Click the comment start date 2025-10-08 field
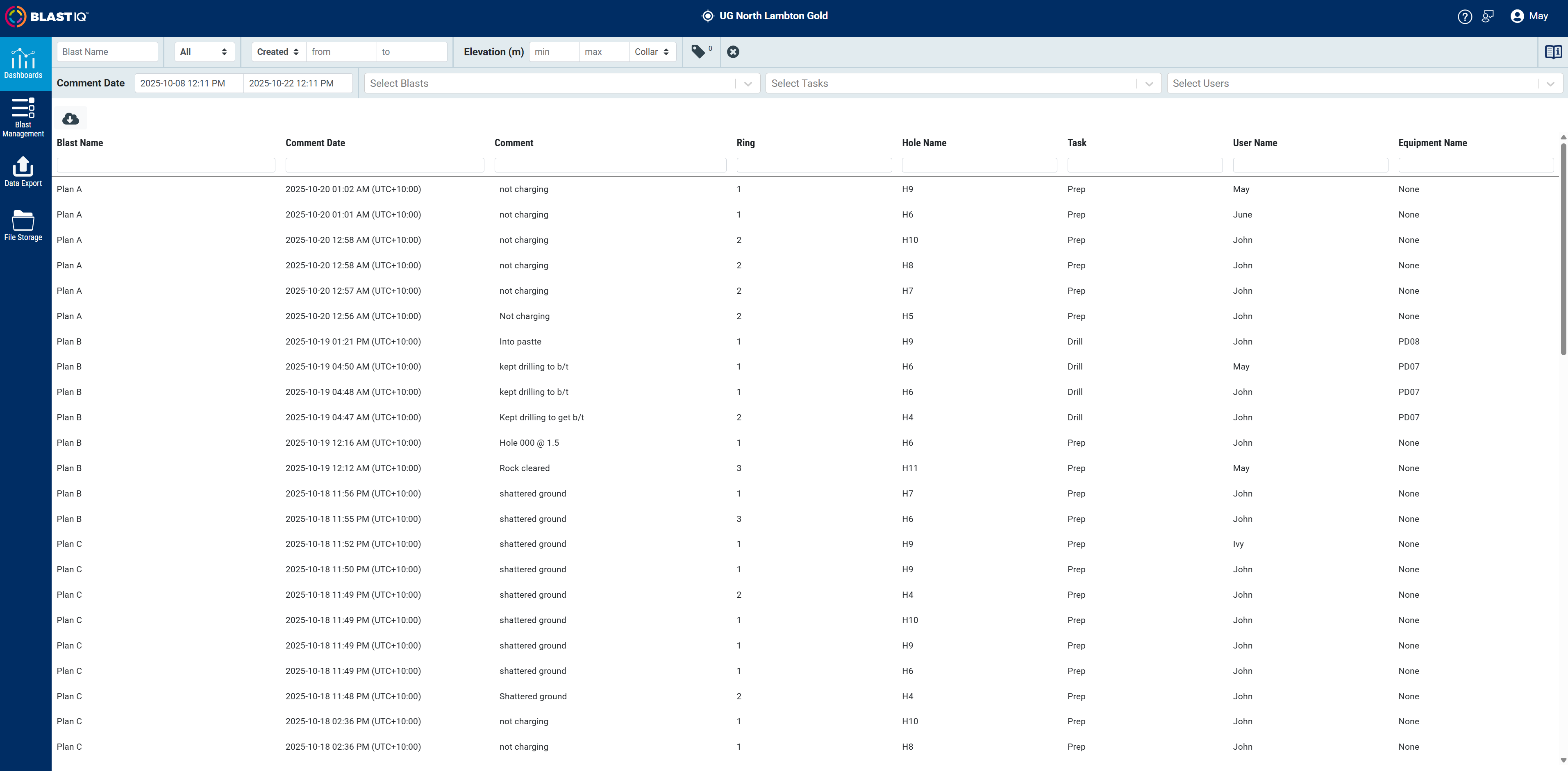 click(x=189, y=83)
